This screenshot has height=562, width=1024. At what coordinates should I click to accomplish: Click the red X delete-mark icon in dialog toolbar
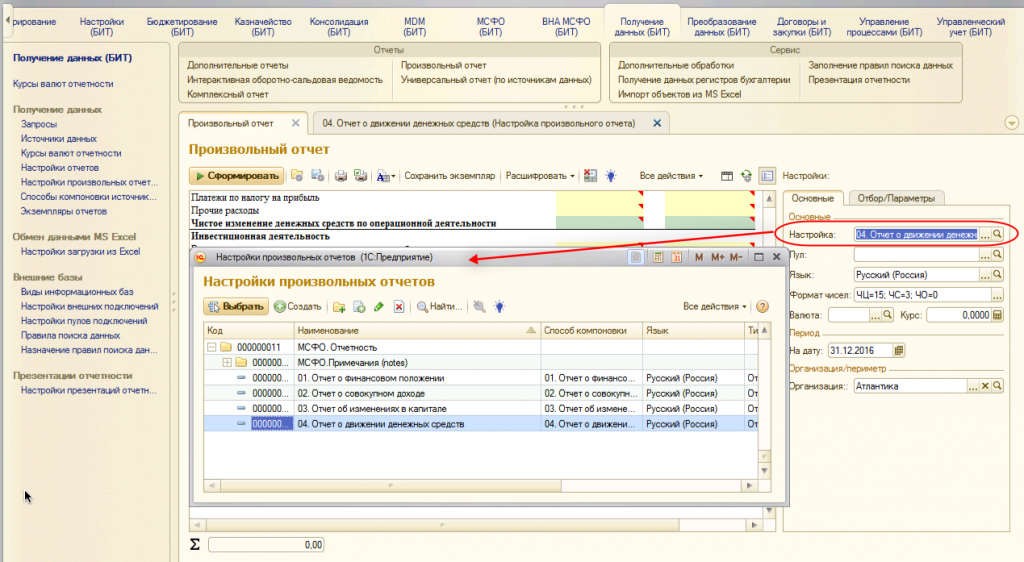click(398, 307)
